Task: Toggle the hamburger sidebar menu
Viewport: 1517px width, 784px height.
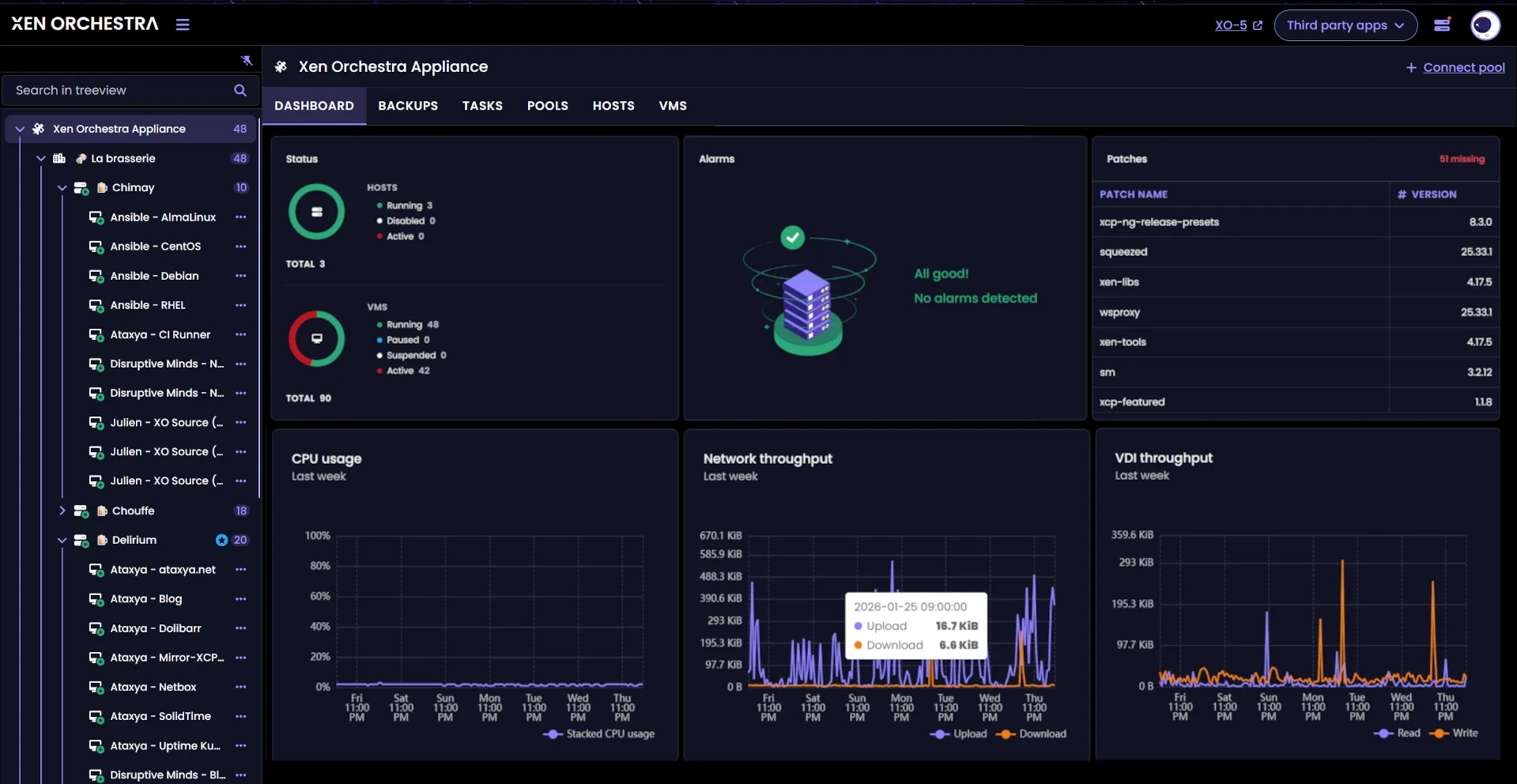Action: pyautogui.click(x=183, y=24)
